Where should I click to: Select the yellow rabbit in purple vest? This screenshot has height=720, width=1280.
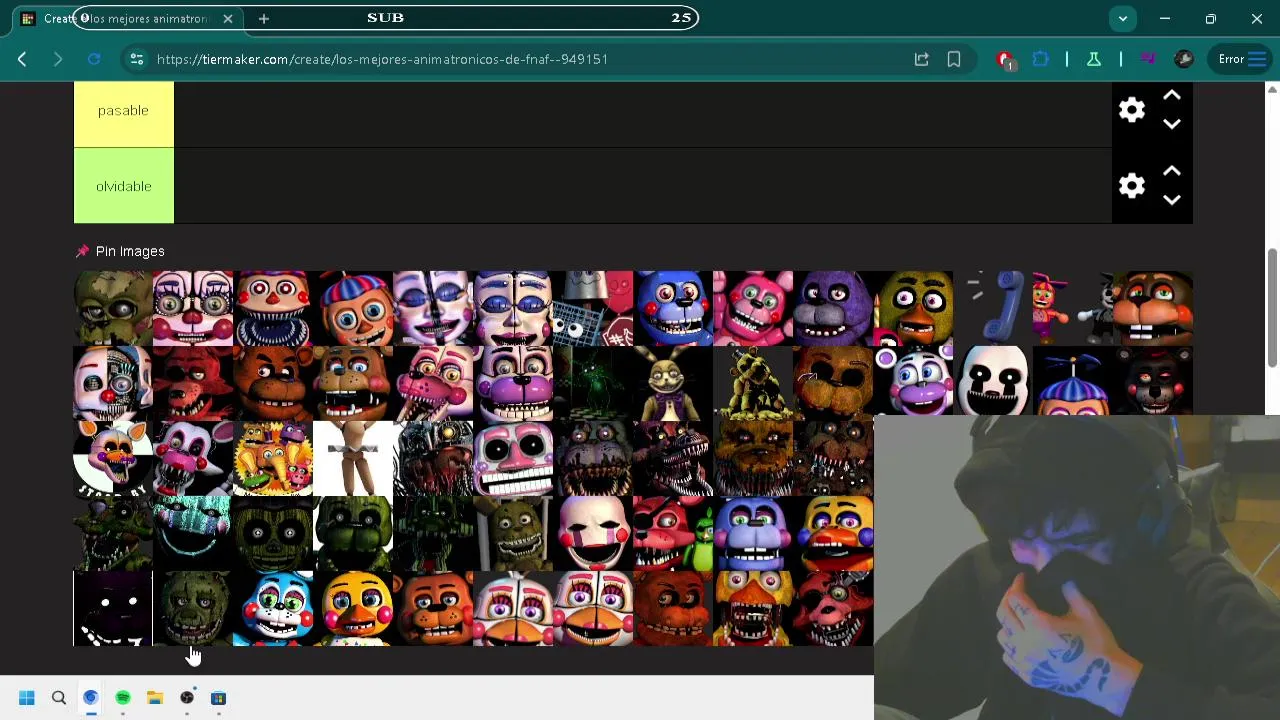point(673,383)
